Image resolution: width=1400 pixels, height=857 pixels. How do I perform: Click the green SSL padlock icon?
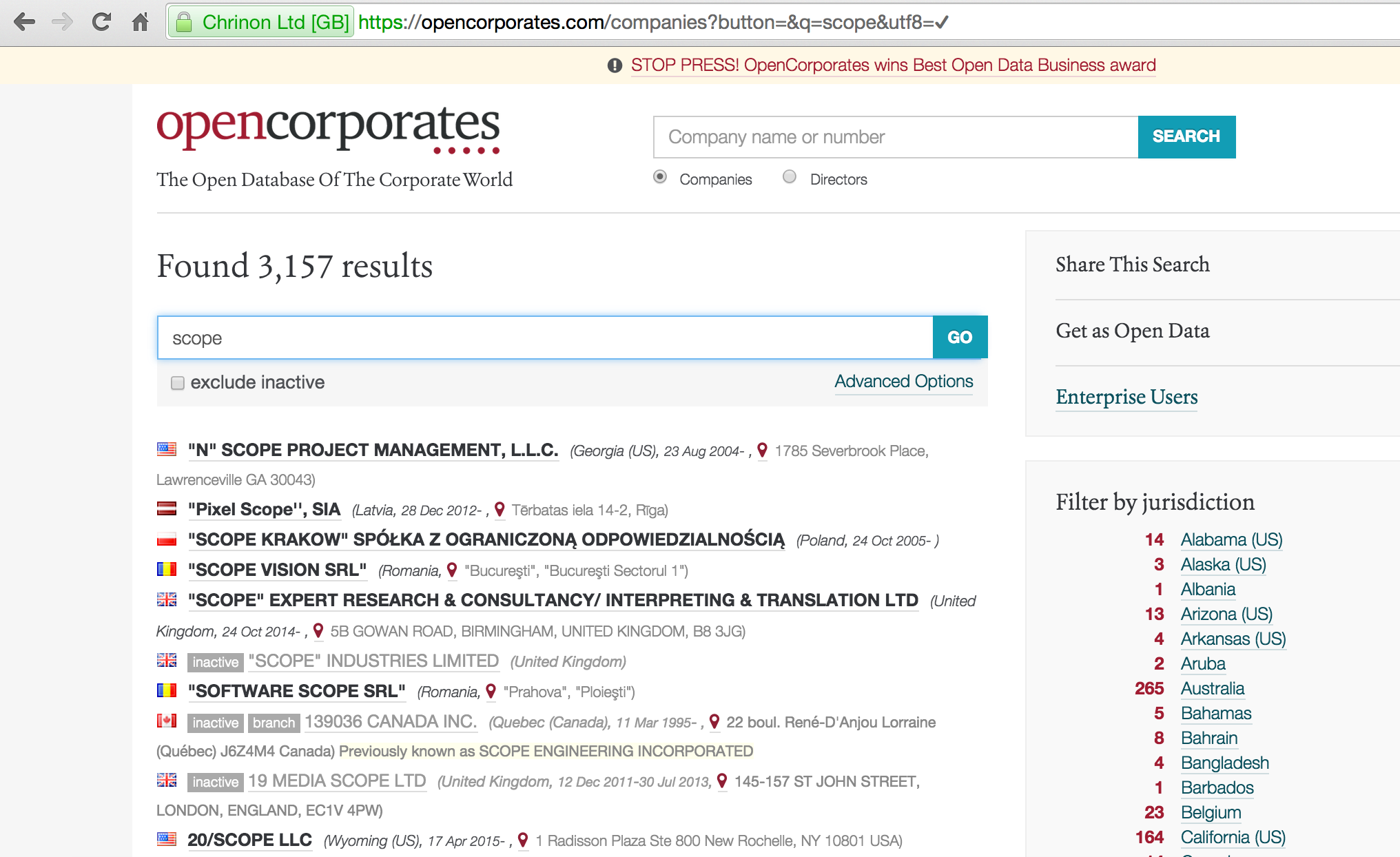click(x=184, y=22)
